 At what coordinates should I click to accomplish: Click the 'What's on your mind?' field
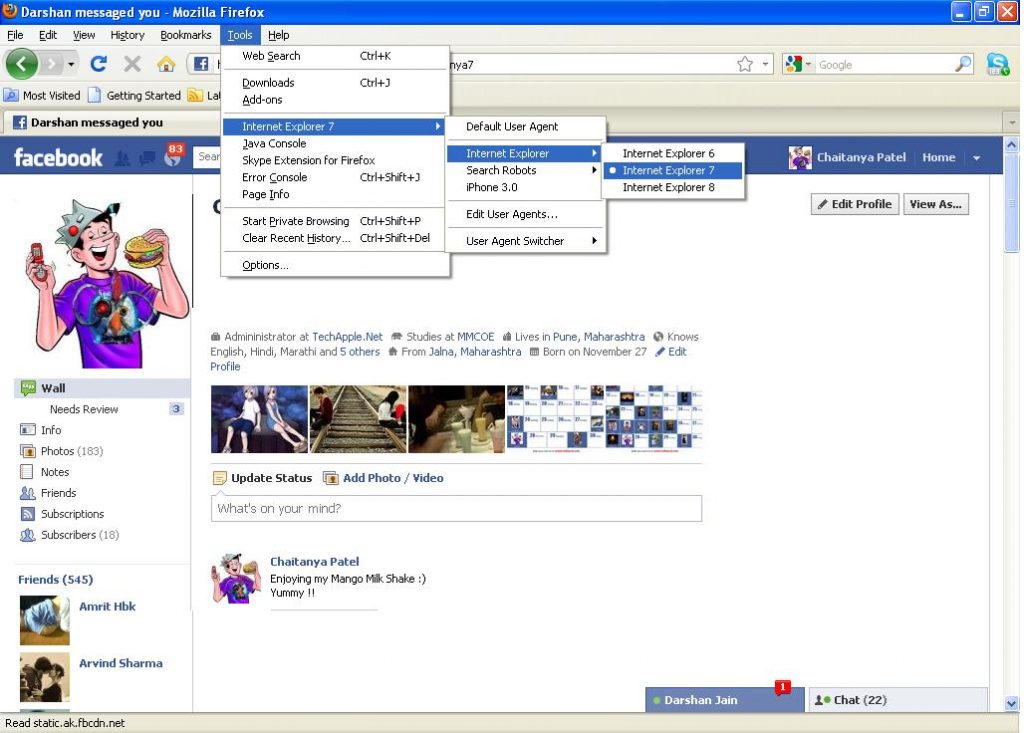tap(456, 509)
